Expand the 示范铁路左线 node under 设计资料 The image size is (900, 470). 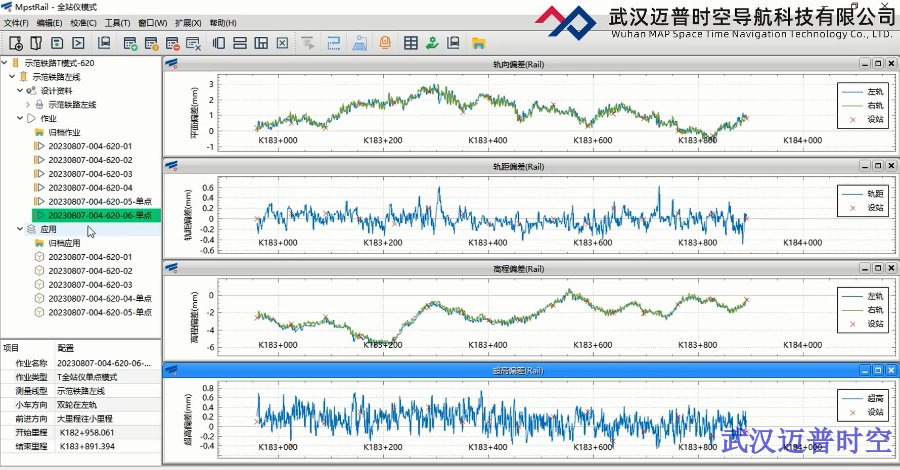pyautogui.click(x=28, y=104)
